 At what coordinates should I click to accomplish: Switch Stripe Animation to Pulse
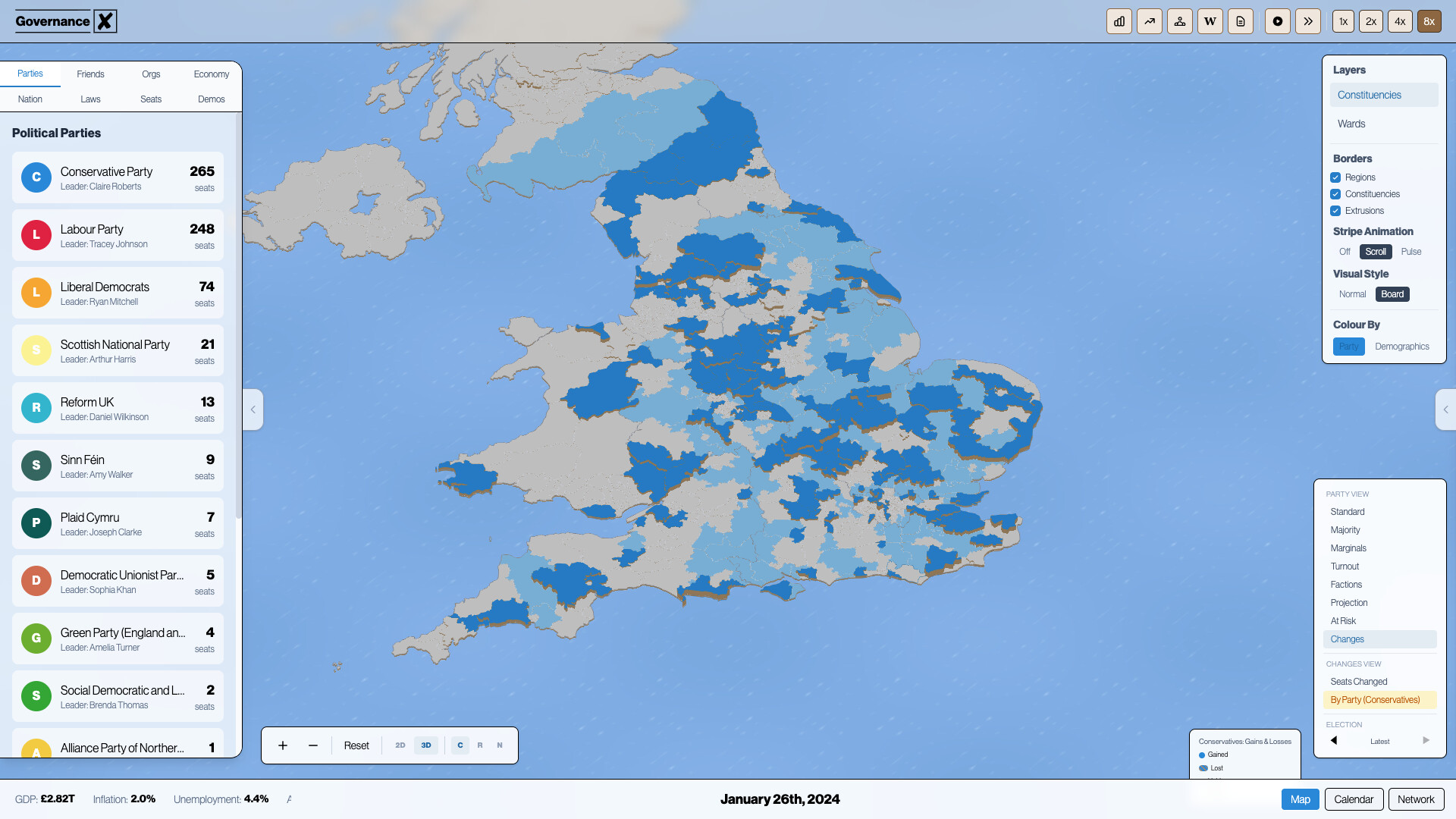coord(1411,252)
